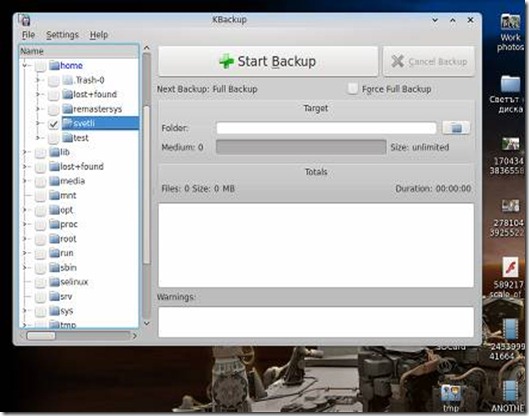Viewport: 529px width, 416px height.
Task: Select the selinux tree row label
Action: [74, 282]
